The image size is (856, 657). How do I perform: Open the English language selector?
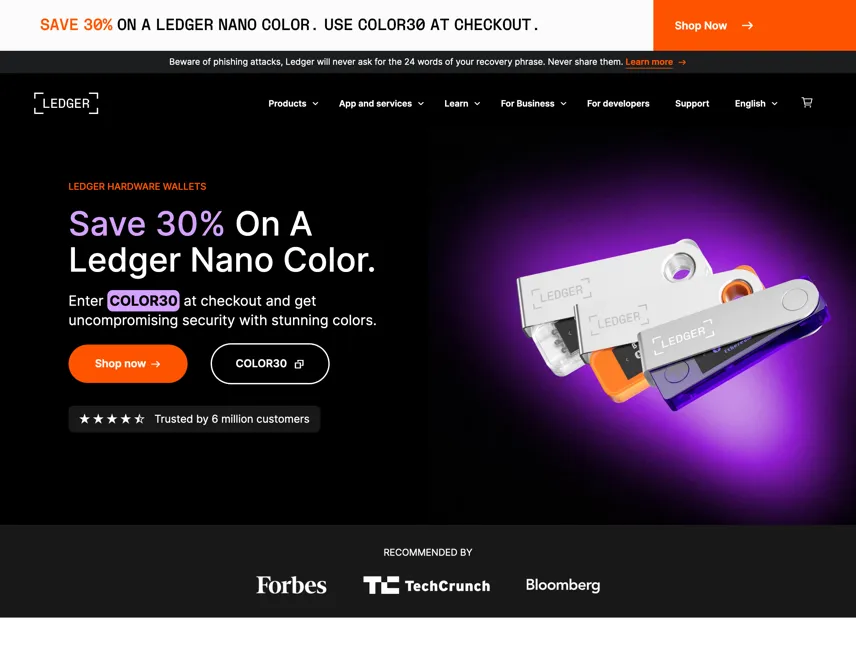click(756, 103)
